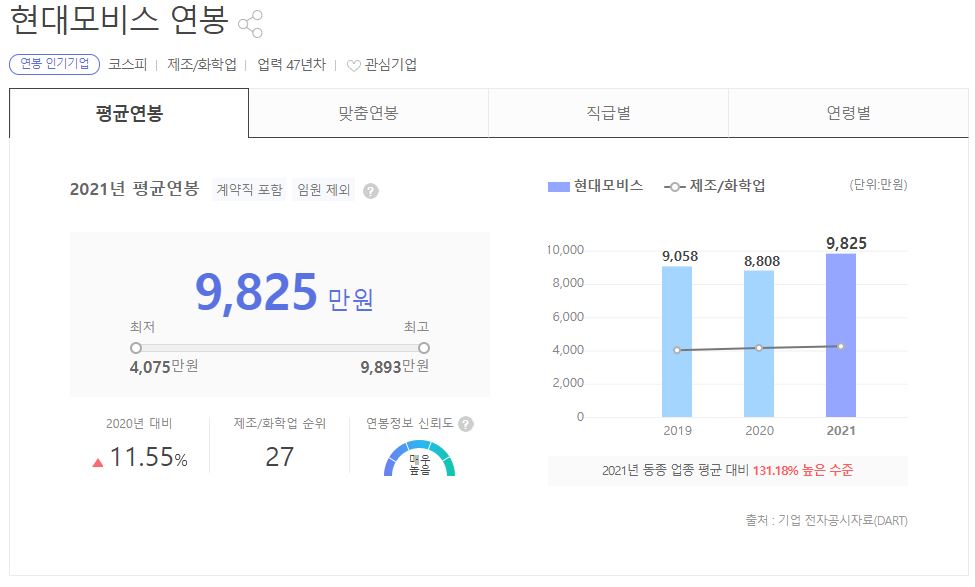Click the help icon next to 임원 제외 badge
This screenshot has width=975, height=587.
(x=370, y=188)
